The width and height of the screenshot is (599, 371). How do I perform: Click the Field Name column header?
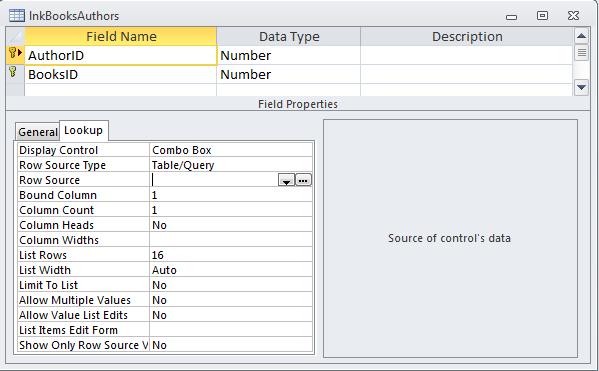[x=121, y=37]
